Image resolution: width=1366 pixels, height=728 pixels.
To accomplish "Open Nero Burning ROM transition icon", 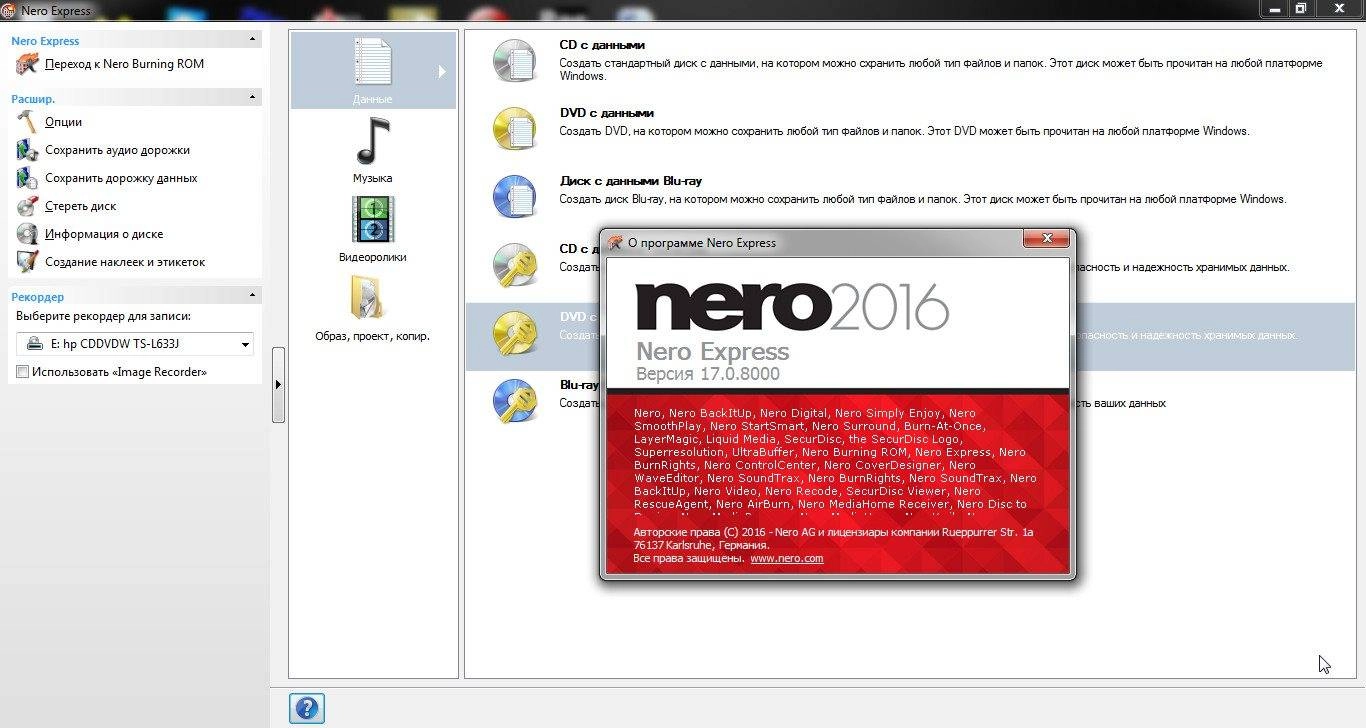I will [27, 64].
